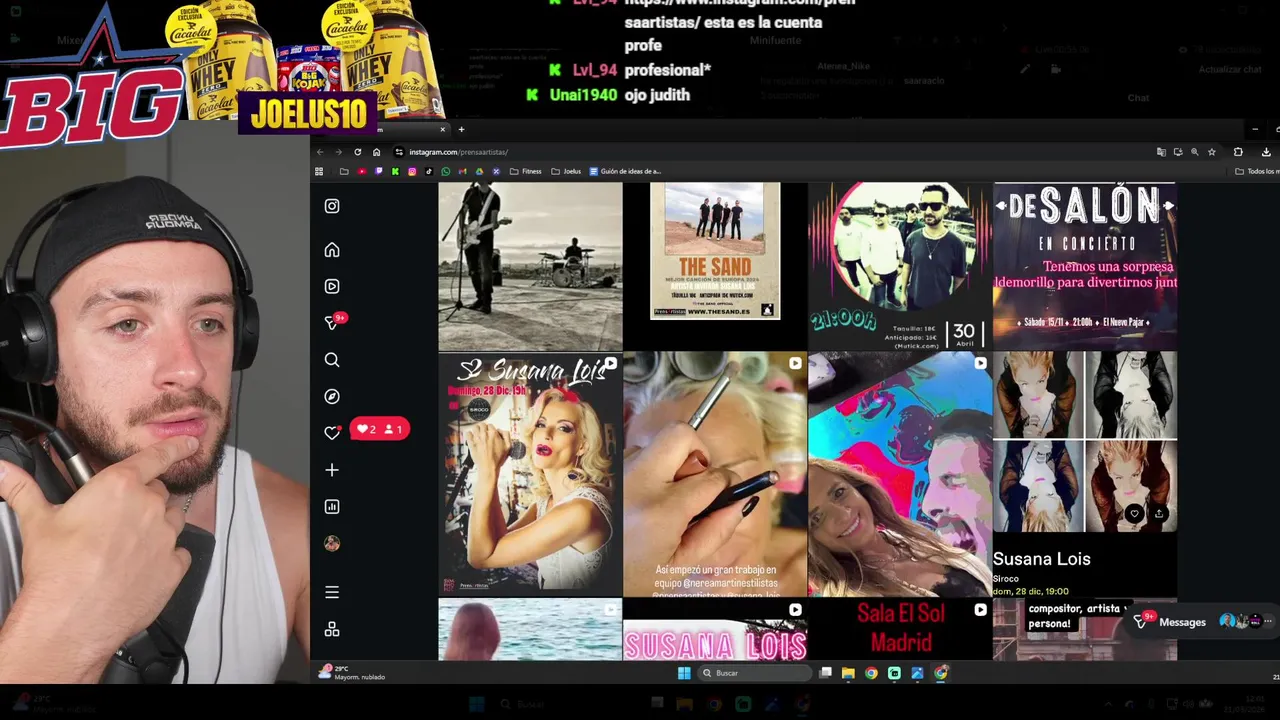Like the Siroco event post heart icon
Screen dimensions: 1280x720
pyautogui.click(x=1134, y=514)
